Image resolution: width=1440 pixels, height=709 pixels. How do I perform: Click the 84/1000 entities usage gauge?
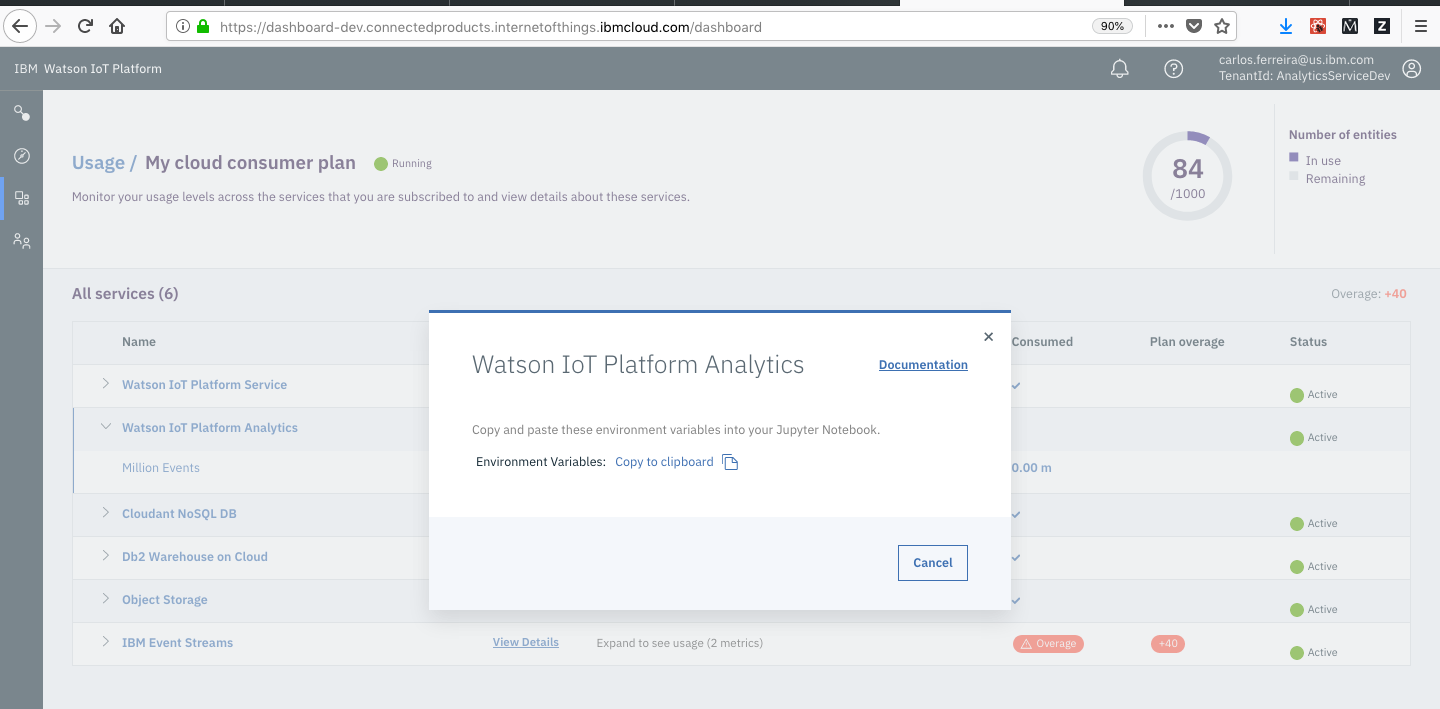coord(1187,176)
